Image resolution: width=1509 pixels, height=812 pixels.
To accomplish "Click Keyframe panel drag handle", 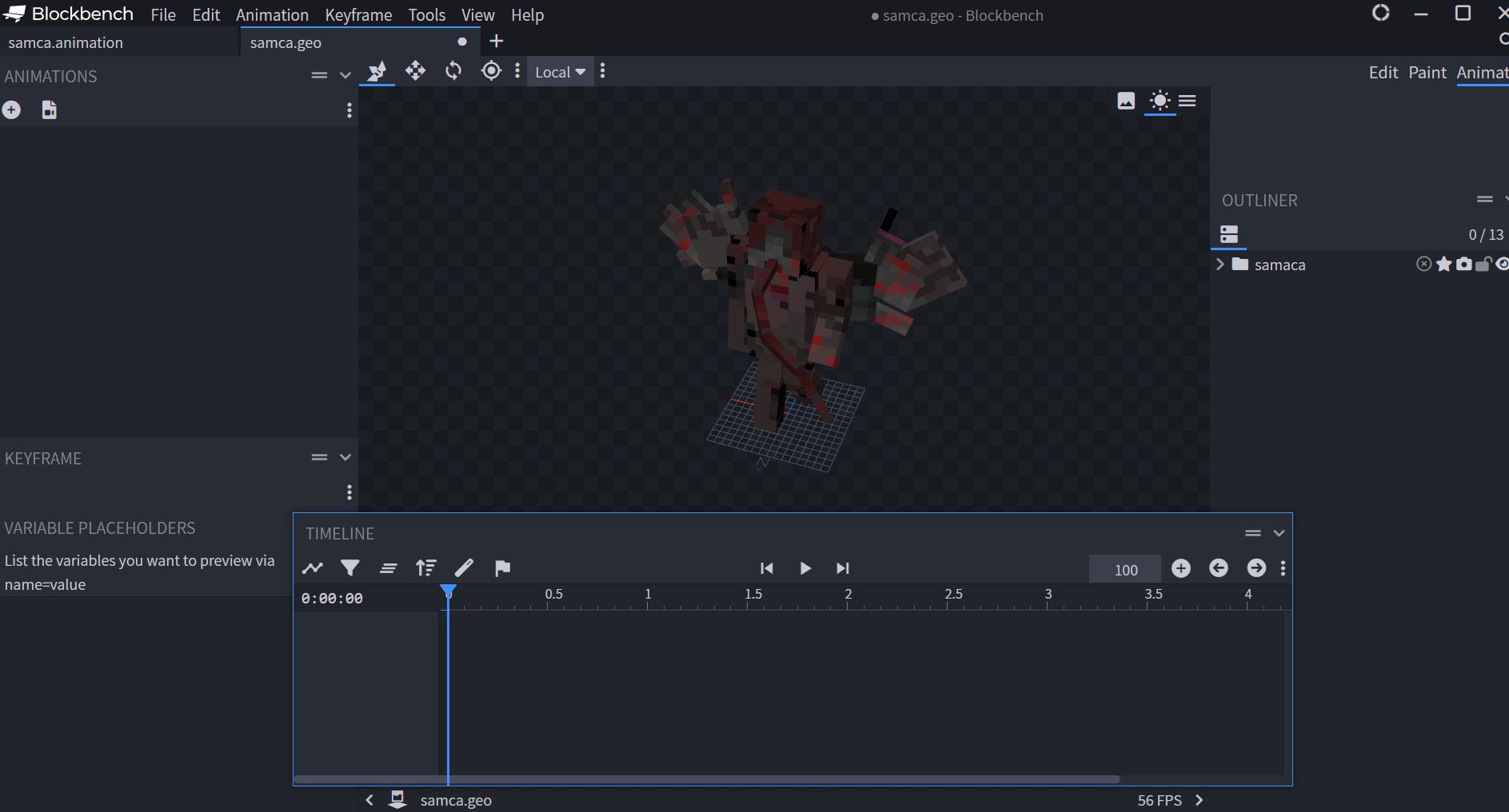I will (x=319, y=457).
